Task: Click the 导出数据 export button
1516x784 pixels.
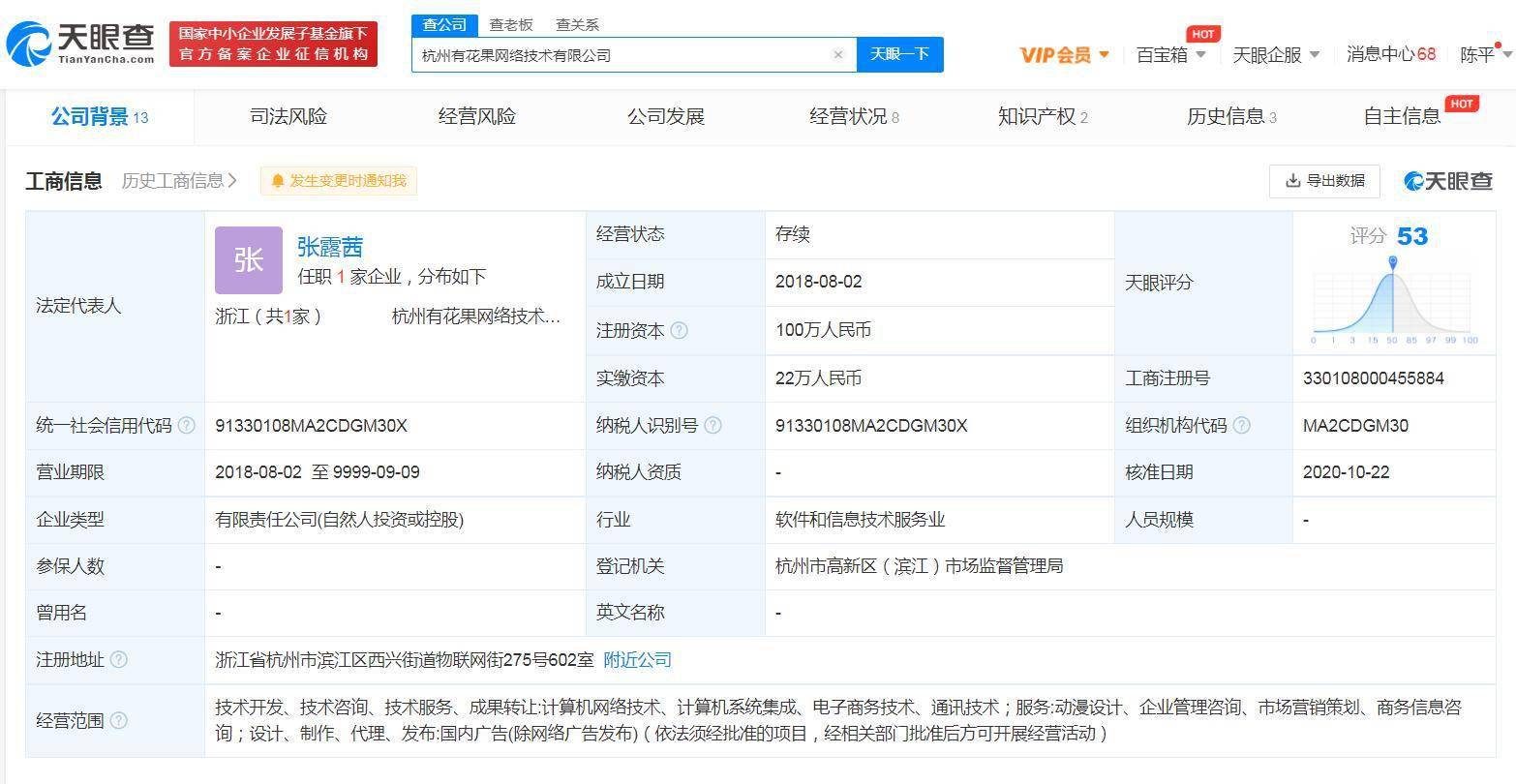Action: coord(1324,180)
